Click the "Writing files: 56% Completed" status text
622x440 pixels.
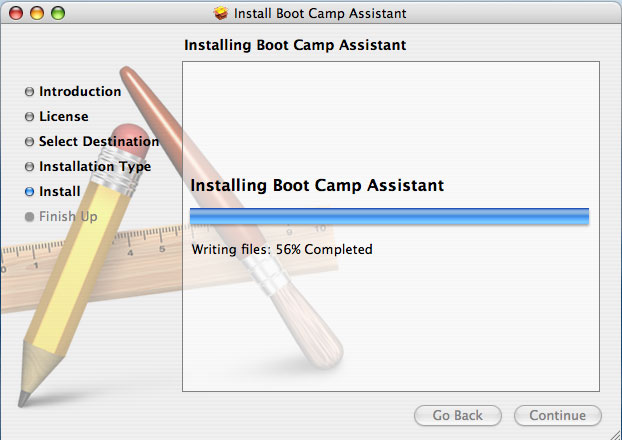click(282, 249)
